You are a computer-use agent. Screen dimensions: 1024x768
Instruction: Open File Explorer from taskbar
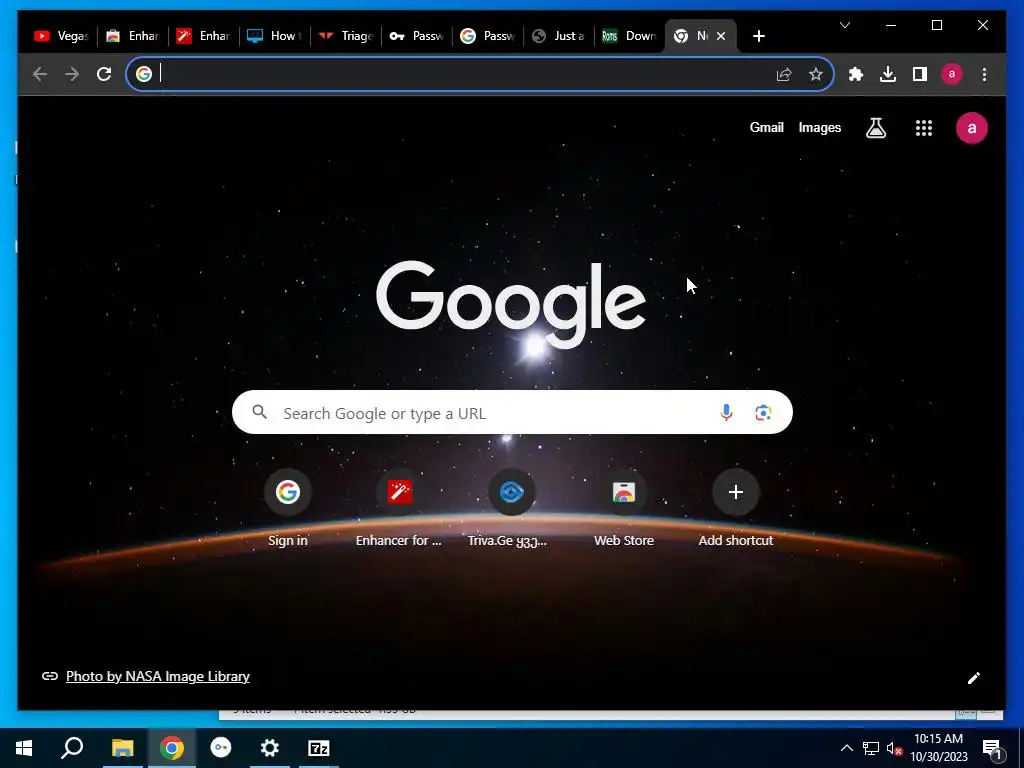click(x=122, y=748)
